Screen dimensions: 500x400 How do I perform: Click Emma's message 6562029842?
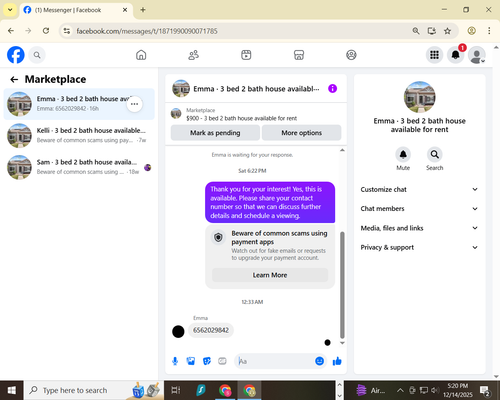click(x=211, y=330)
